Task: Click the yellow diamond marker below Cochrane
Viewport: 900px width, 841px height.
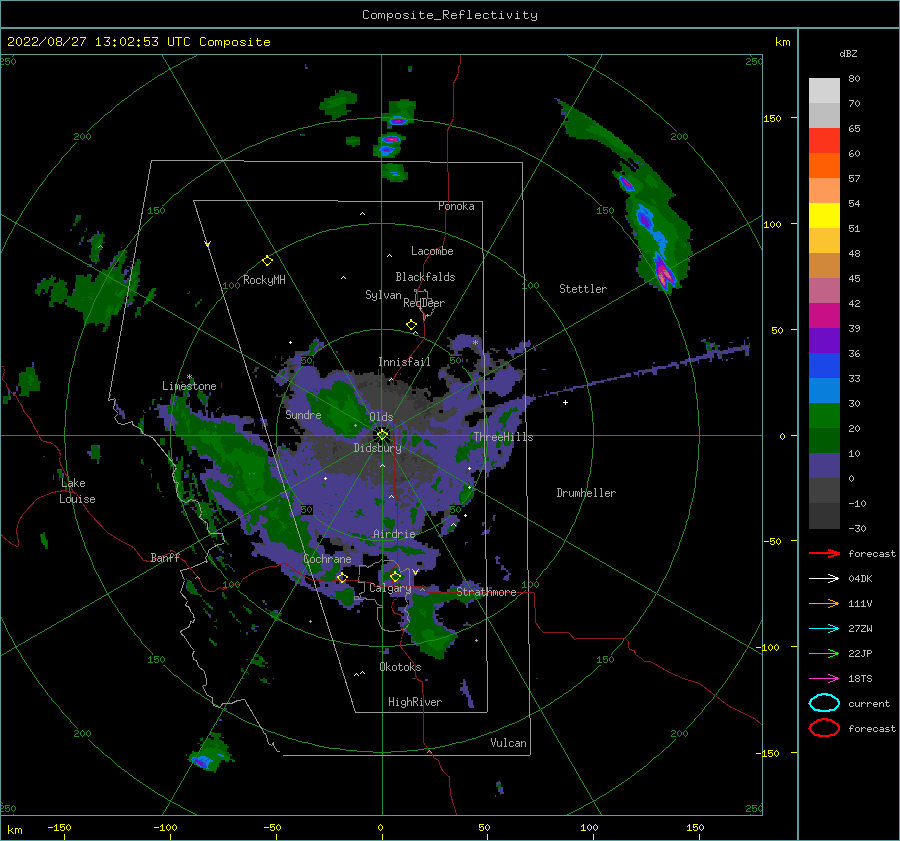Action: pos(342,578)
